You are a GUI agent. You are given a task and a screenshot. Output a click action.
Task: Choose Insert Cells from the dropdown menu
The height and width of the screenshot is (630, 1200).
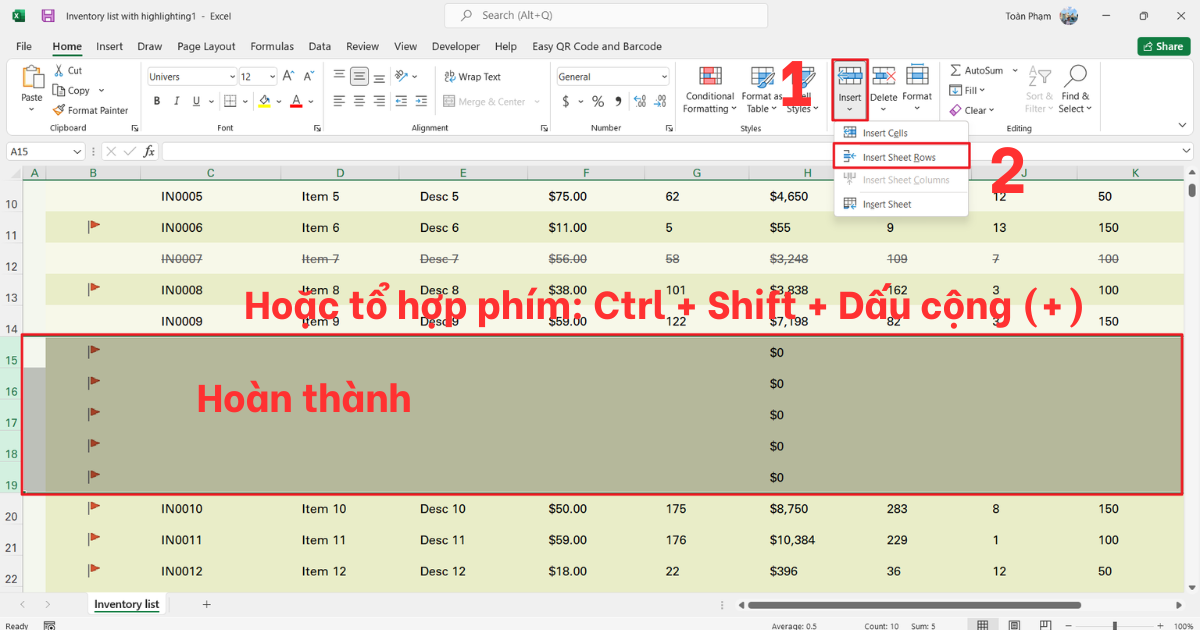coord(901,133)
